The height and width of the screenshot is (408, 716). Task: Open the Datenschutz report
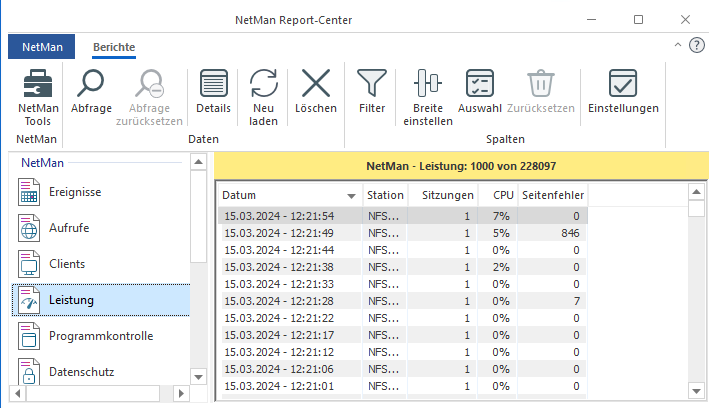82,372
